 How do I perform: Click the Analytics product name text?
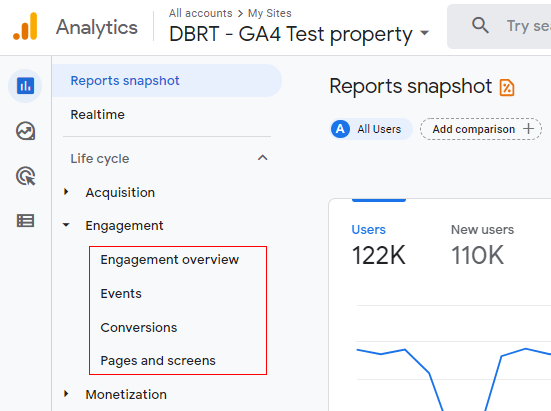tap(97, 27)
